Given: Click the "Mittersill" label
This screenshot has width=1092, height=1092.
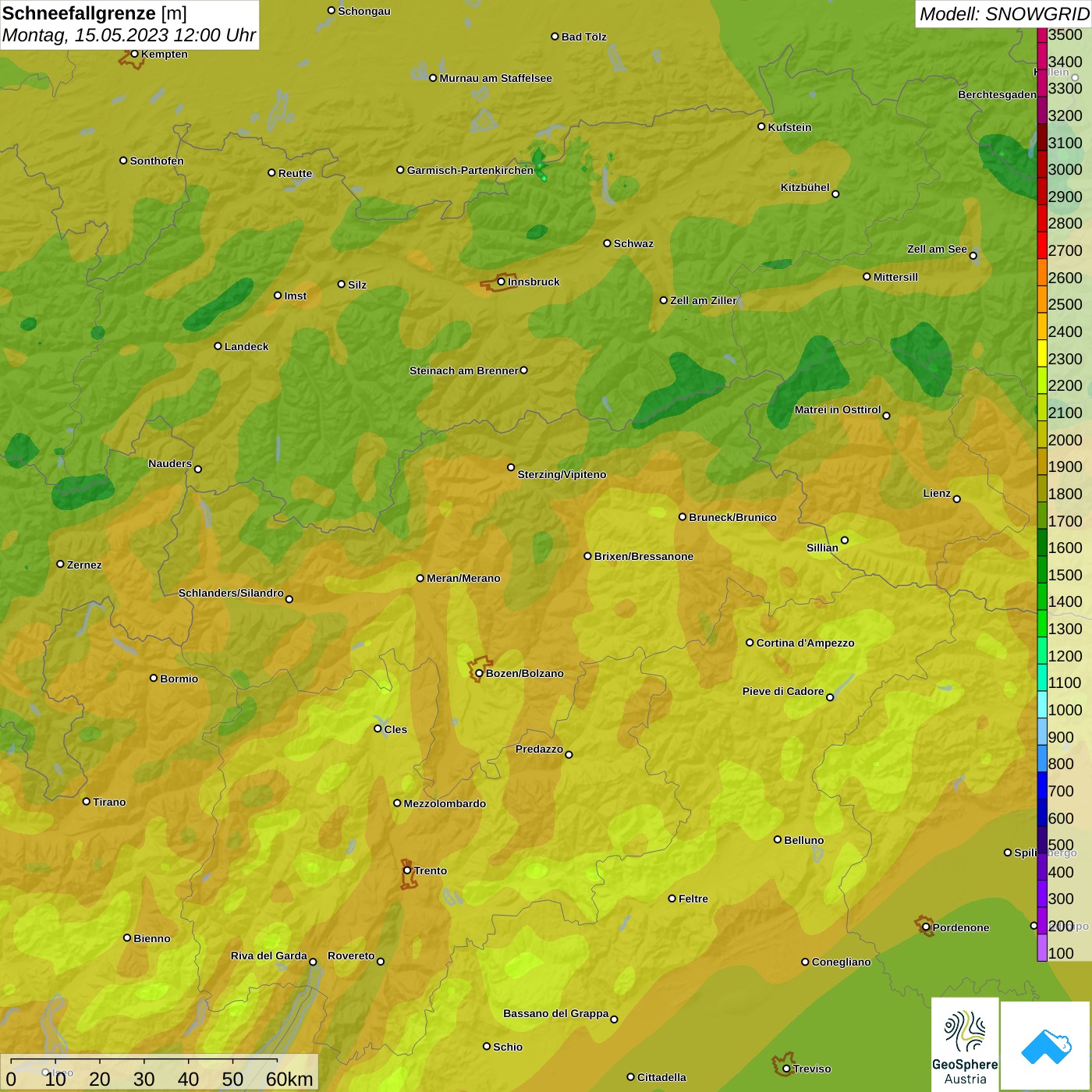Looking at the screenshot, I should click(895, 277).
